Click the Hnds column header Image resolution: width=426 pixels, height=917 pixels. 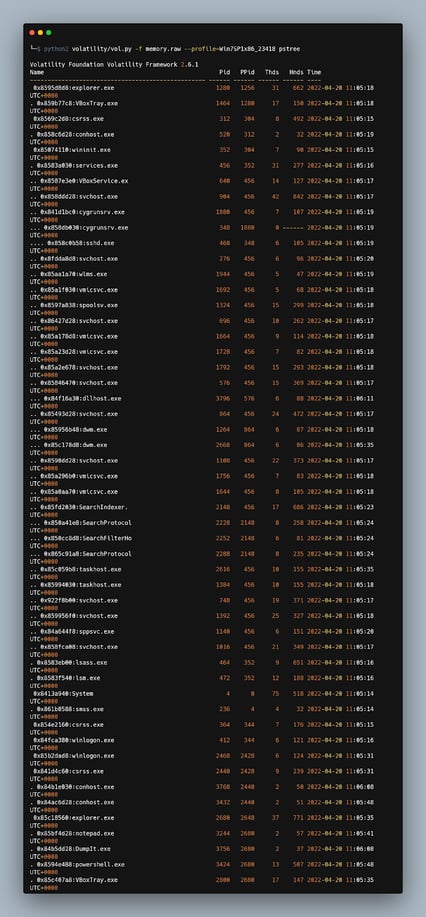tap(297, 72)
